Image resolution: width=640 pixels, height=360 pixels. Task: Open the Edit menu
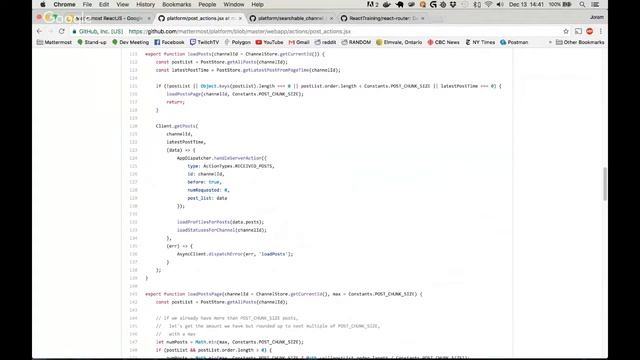tap(104, 4)
